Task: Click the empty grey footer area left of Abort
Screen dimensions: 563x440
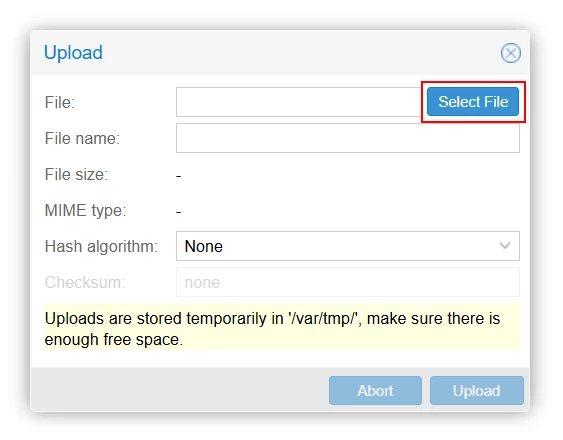Action: tap(180, 390)
